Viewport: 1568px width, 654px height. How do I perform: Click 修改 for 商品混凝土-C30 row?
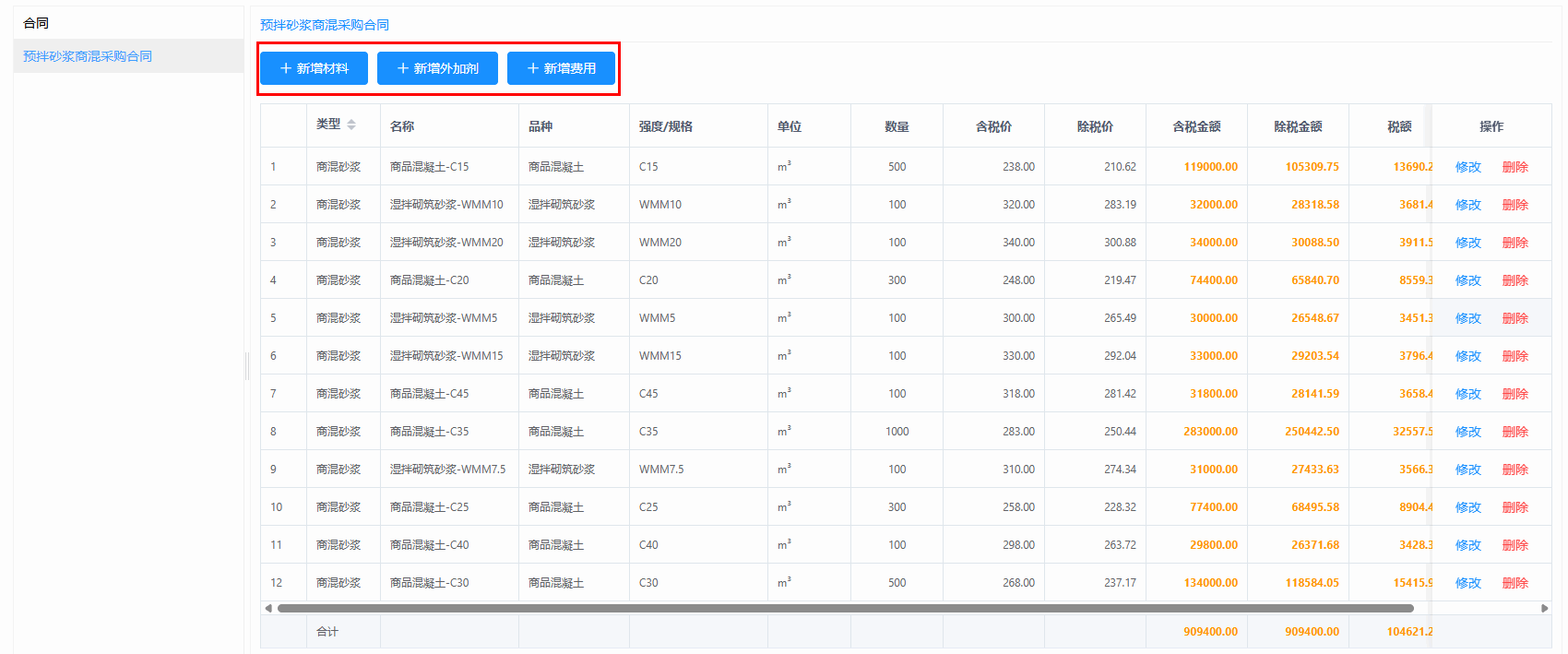(1467, 583)
